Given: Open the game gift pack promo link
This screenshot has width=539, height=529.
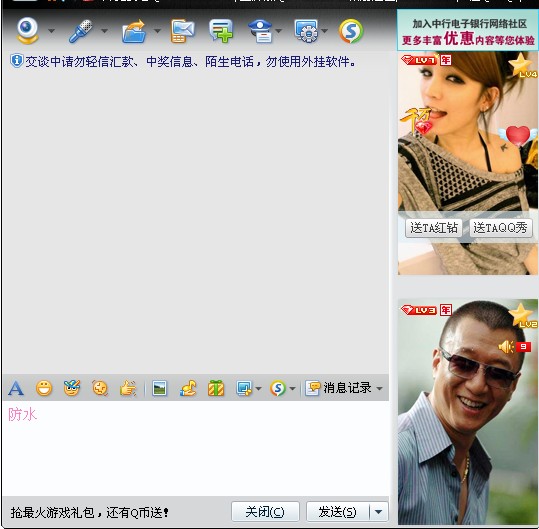Looking at the screenshot, I should click(89, 513).
